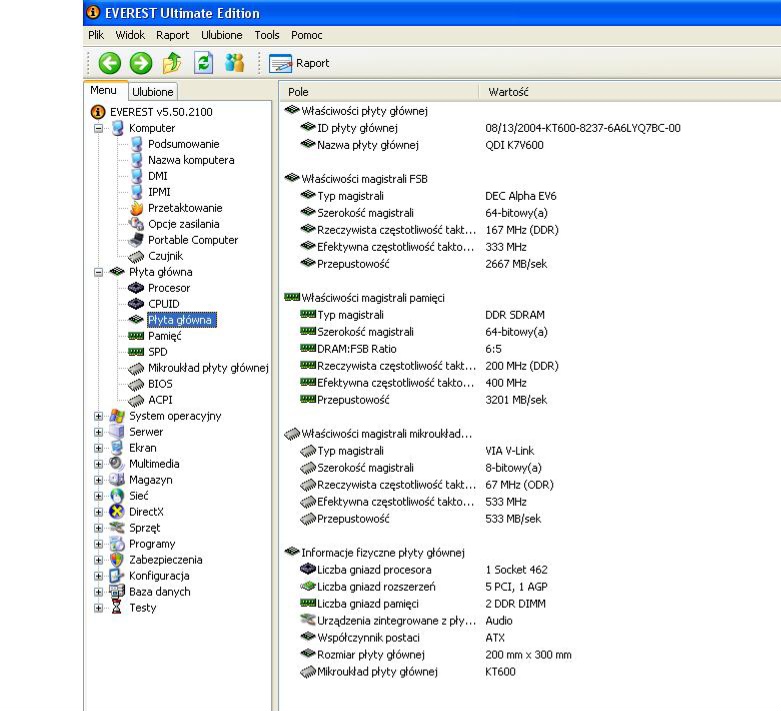
Task: Click the Czujnik sensor icon
Action: coord(136,256)
